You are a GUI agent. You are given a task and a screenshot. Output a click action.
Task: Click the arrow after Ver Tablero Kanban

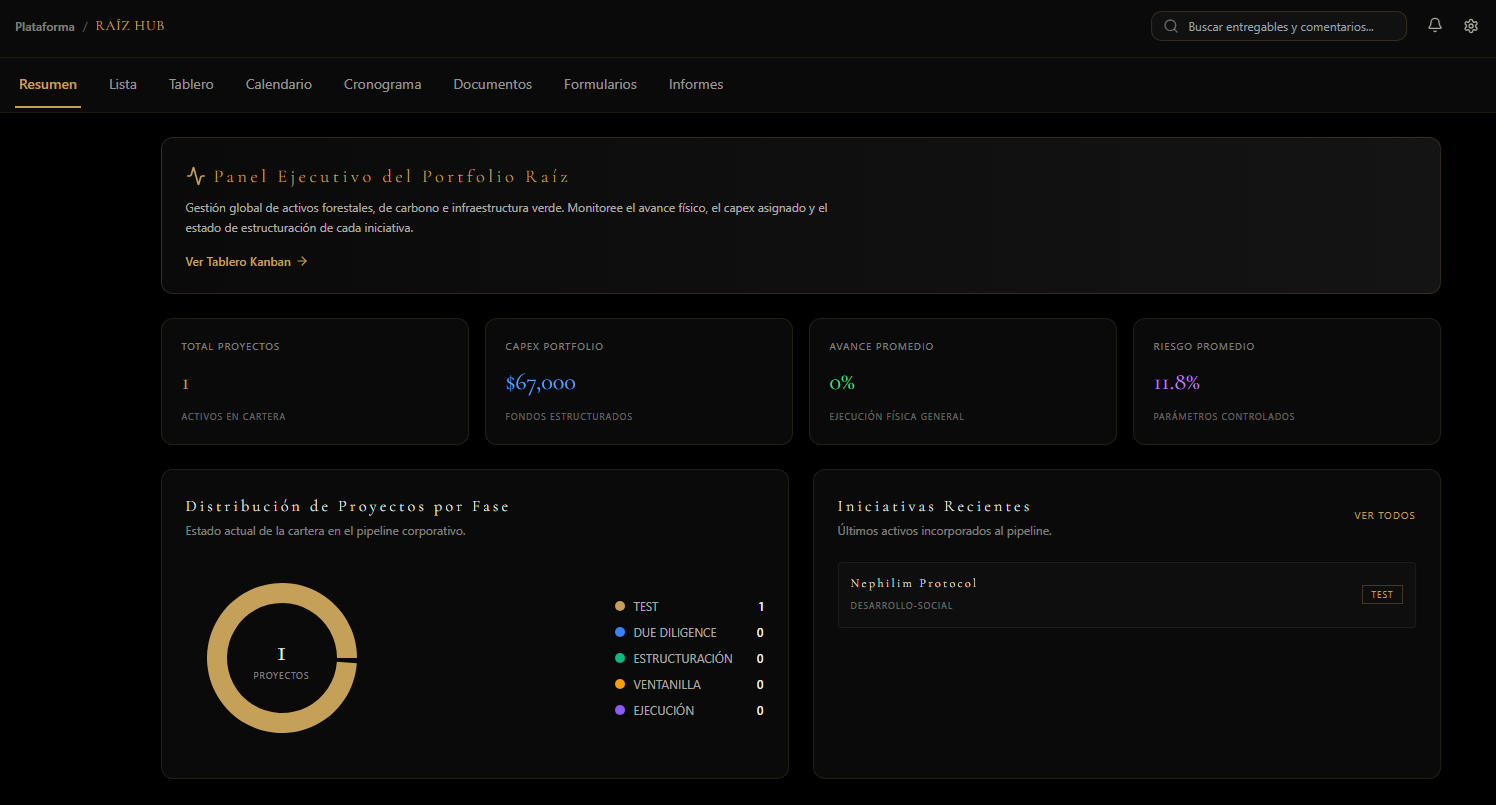[x=302, y=262]
